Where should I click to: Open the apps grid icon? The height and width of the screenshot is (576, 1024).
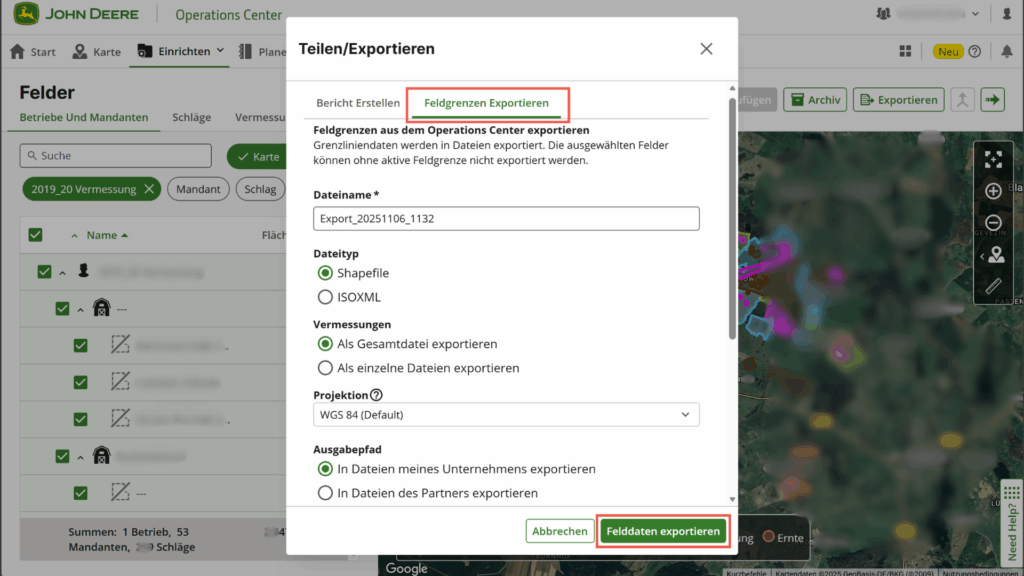905,52
